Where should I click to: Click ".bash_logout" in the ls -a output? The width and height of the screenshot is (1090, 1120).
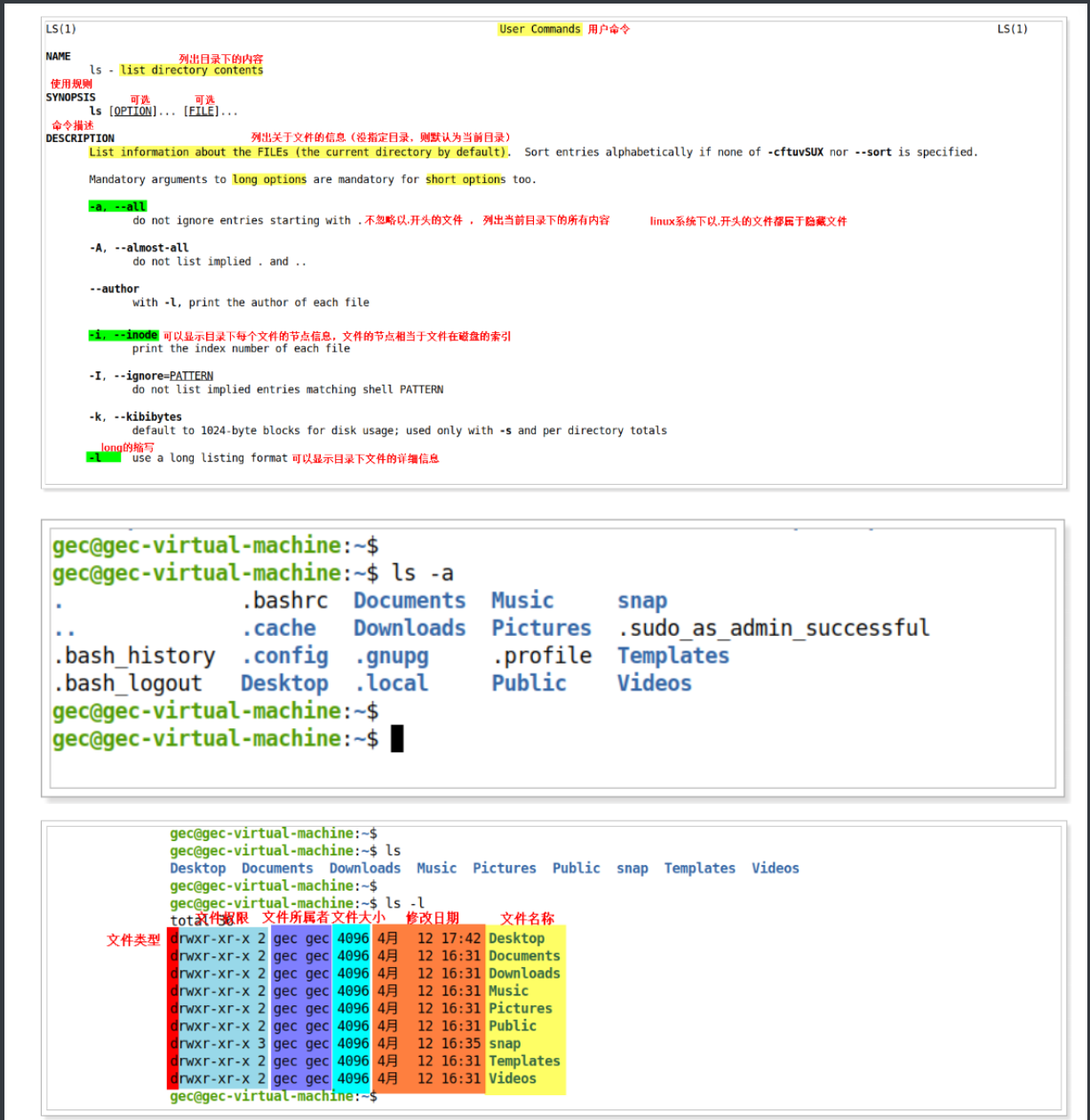pos(128,683)
